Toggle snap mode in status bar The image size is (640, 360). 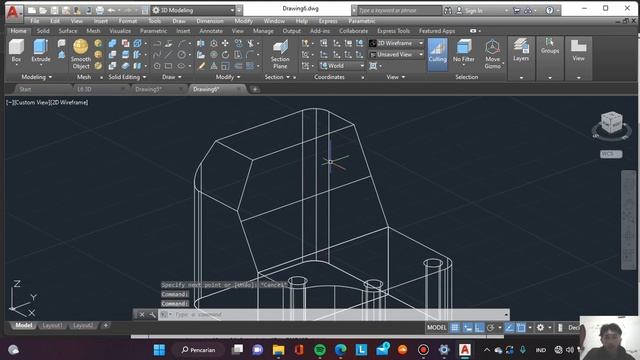(x=468, y=327)
